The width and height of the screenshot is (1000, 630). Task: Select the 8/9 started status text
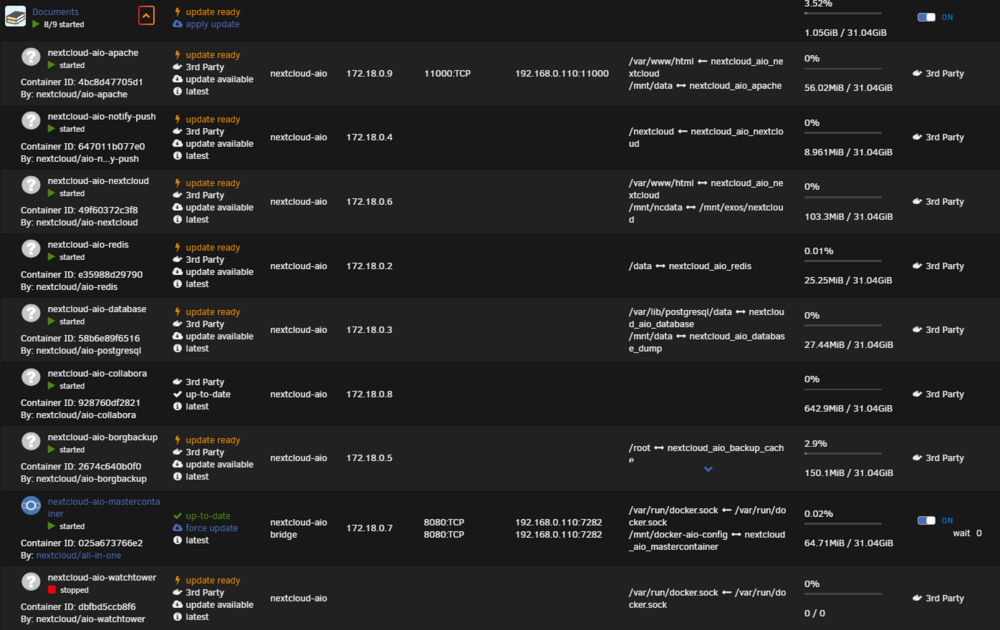[x=64, y=24]
